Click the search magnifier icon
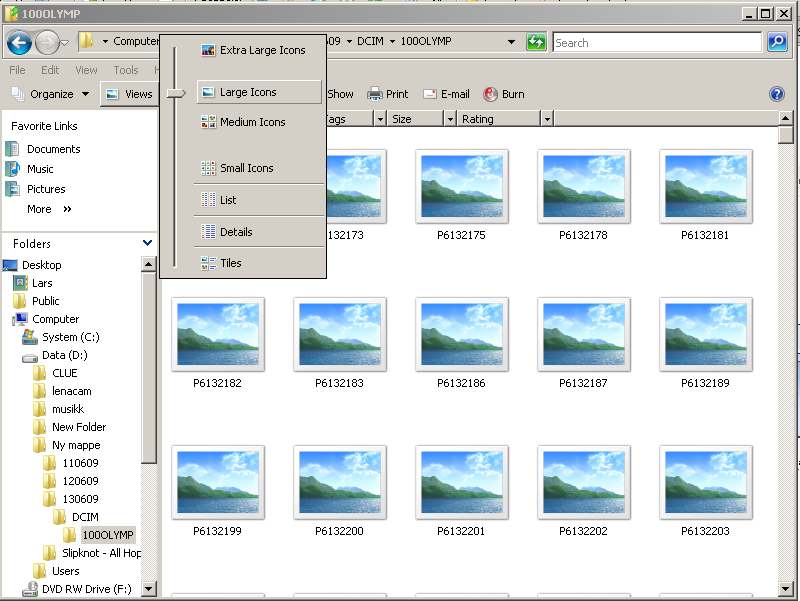Screen dimensions: 800x601 point(777,42)
